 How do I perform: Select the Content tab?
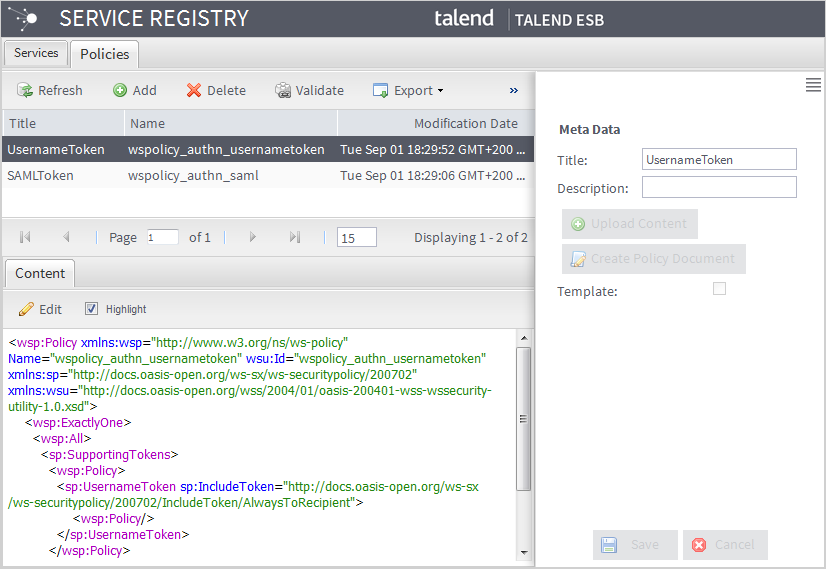pos(40,273)
